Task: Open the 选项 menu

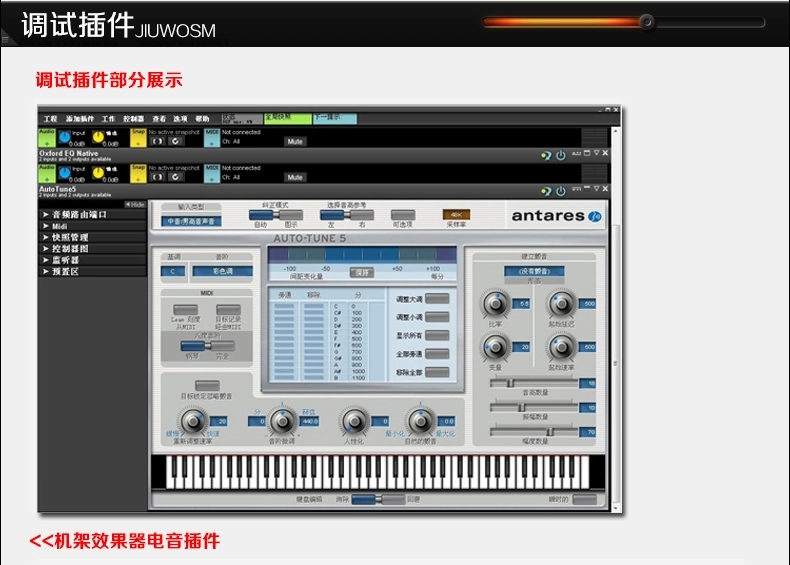Action: (x=180, y=119)
